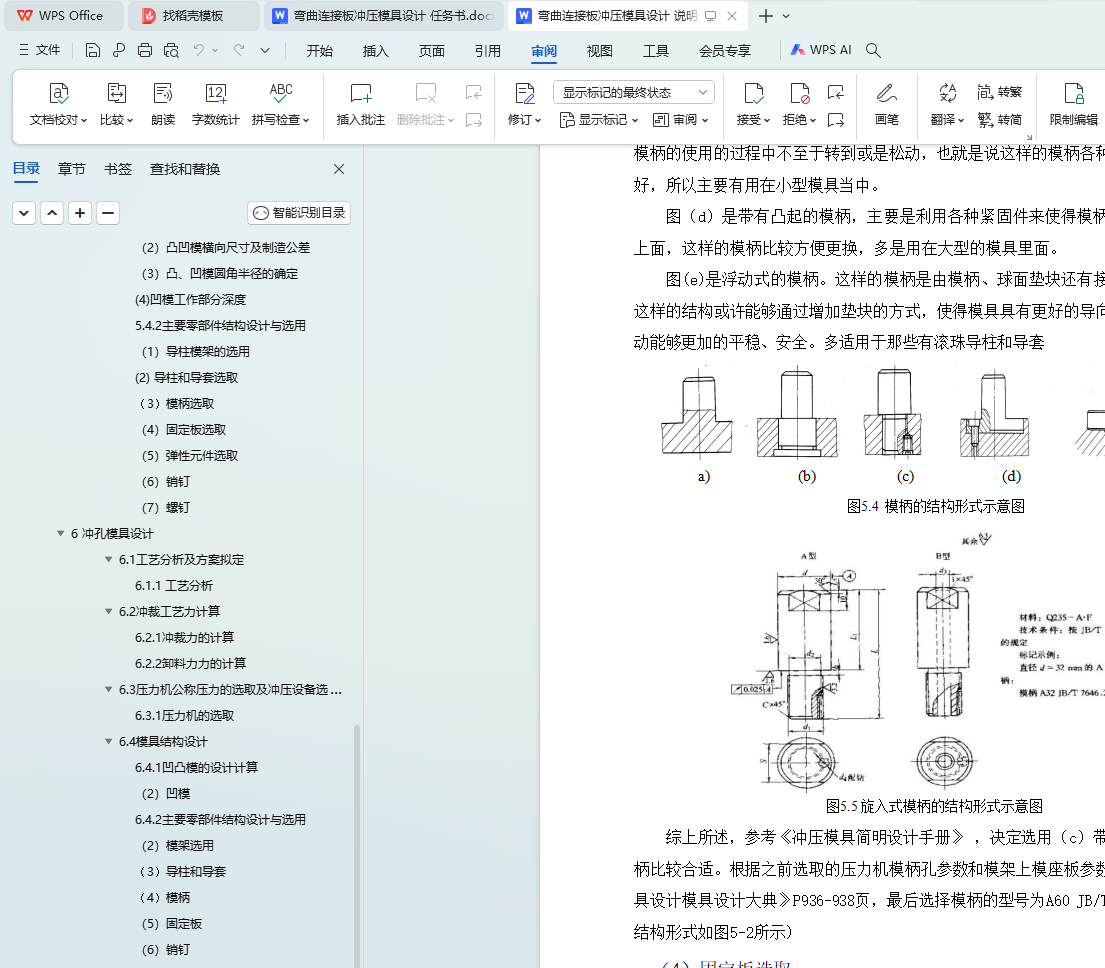The width and height of the screenshot is (1105, 968).
Task: Switch to 工具 ribbon tab
Action: [x=656, y=51]
